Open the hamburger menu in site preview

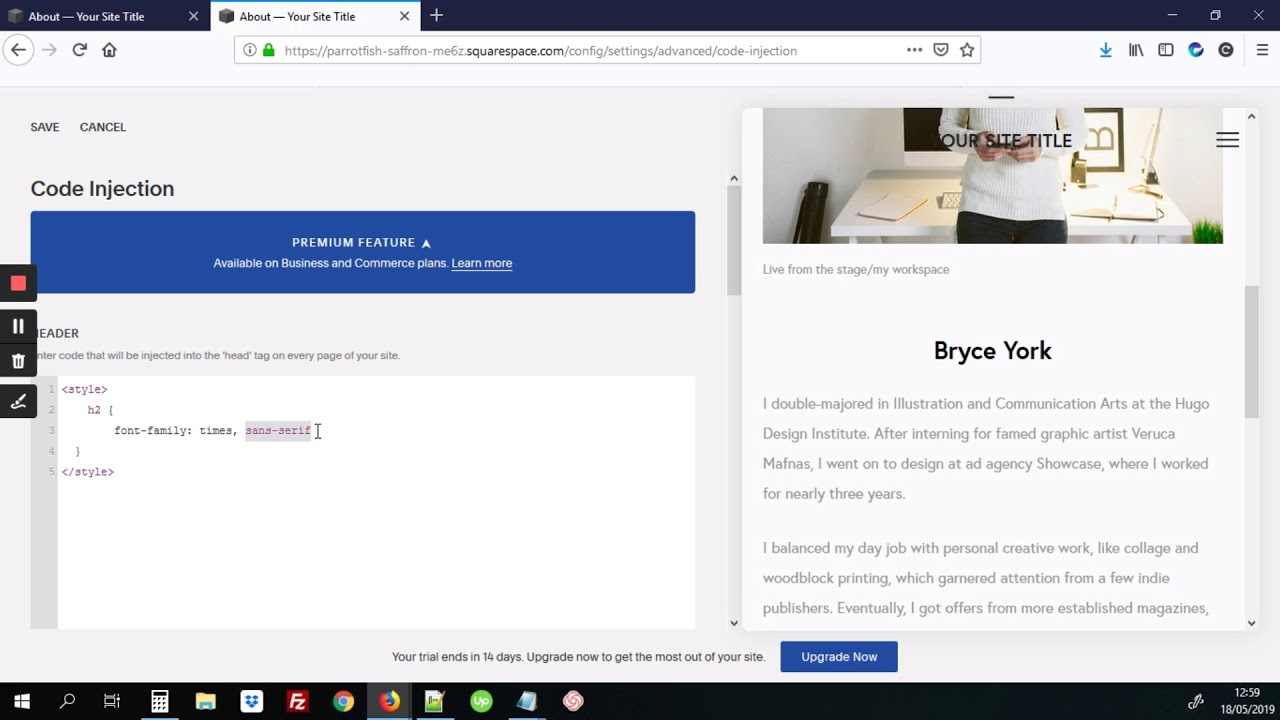coord(1227,140)
